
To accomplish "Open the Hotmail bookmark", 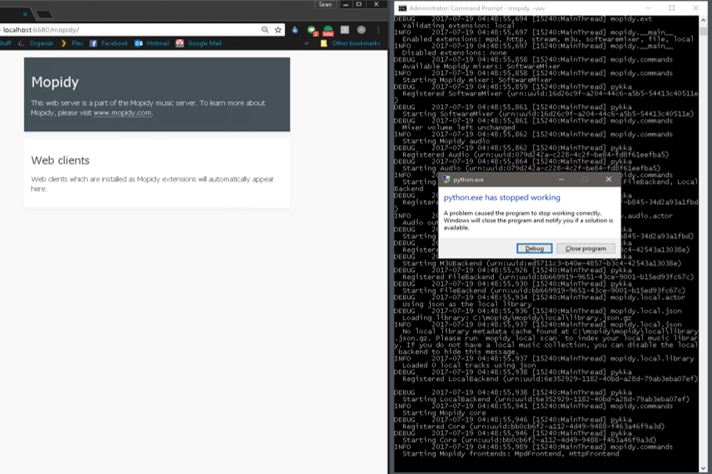I will (x=152, y=43).
